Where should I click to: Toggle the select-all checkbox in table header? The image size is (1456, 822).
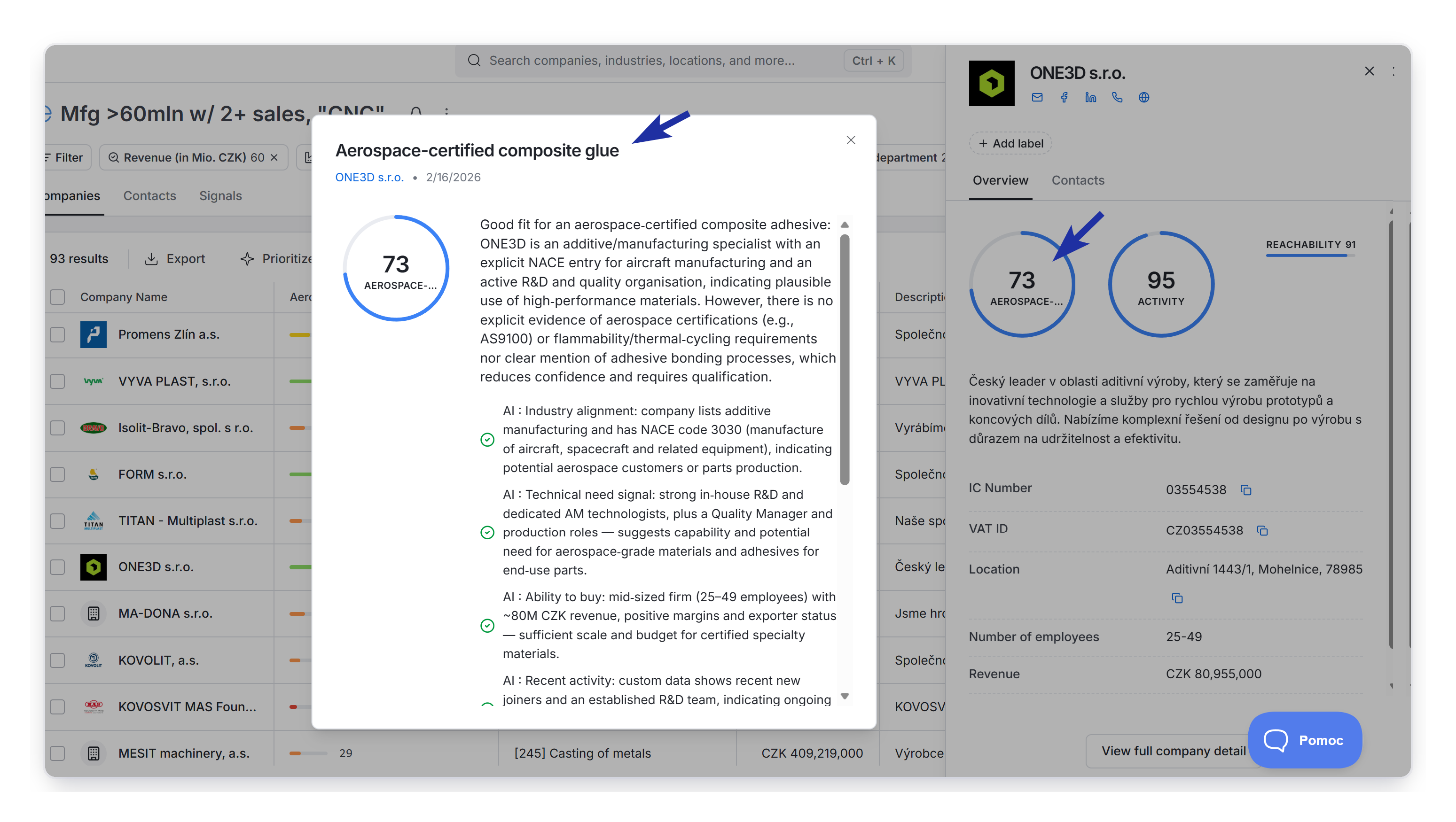(57, 297)
